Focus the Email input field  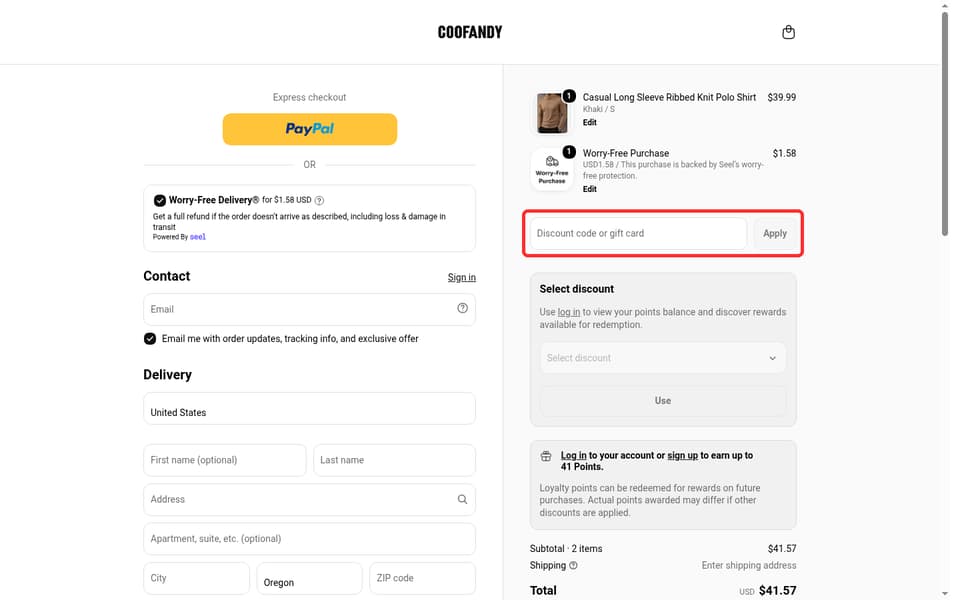(x=309, y=309)
